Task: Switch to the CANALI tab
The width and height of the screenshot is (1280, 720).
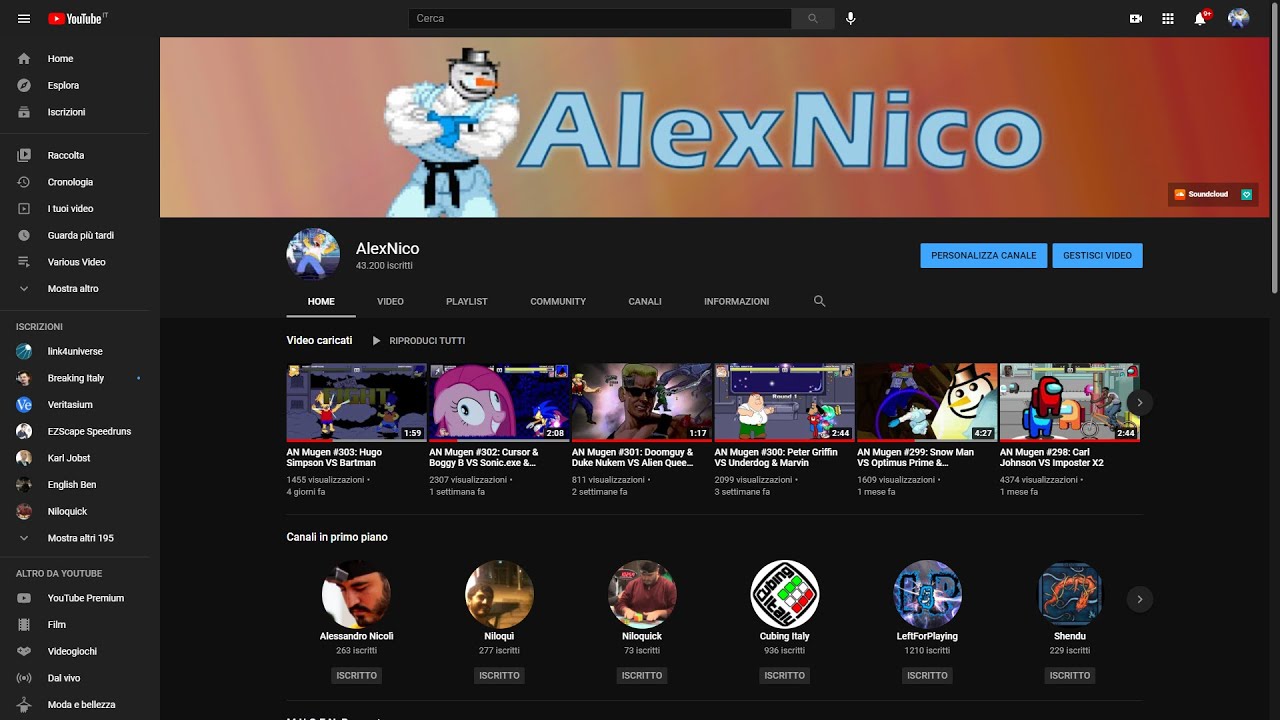Action: pyautogui.click(x=645, y=301)
